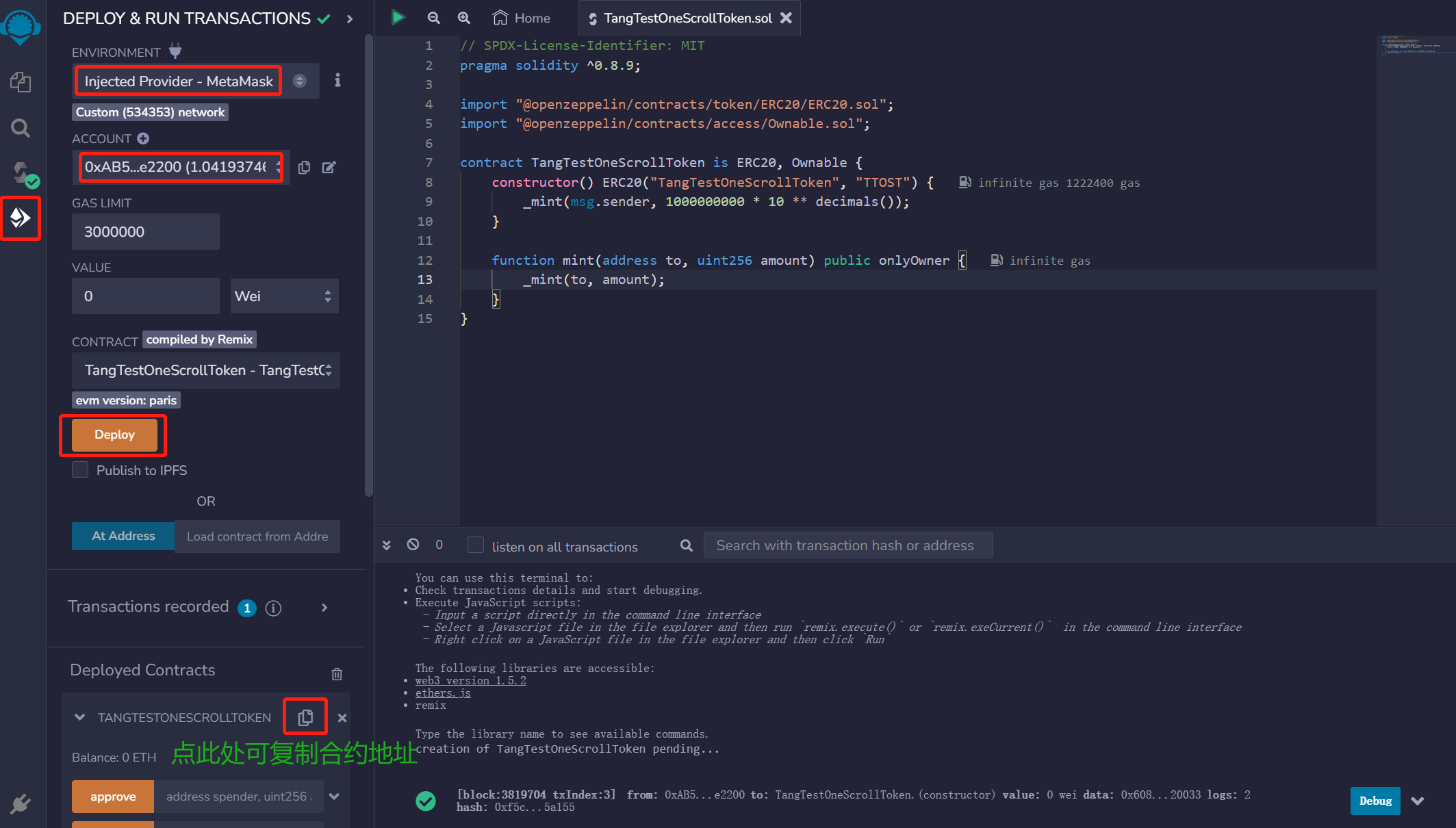Run the script with the green play icon

tap(398, 17)
